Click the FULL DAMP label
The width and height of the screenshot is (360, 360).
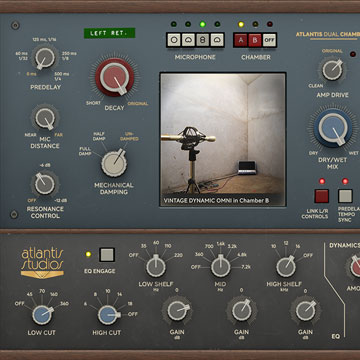point(85,151)
